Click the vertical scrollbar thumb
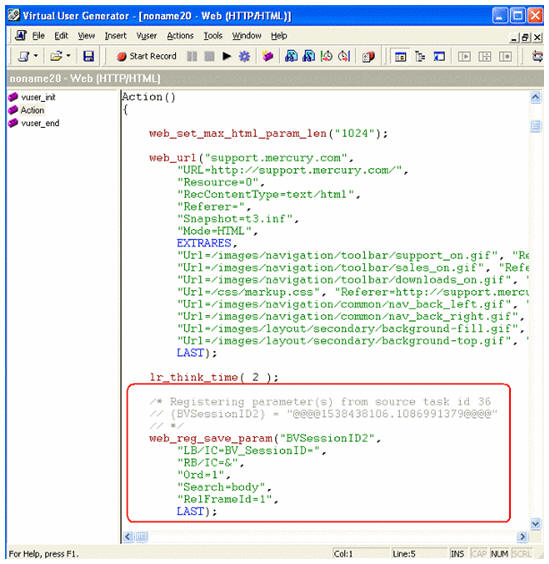The image size is (549, 564). coord(536,126)
